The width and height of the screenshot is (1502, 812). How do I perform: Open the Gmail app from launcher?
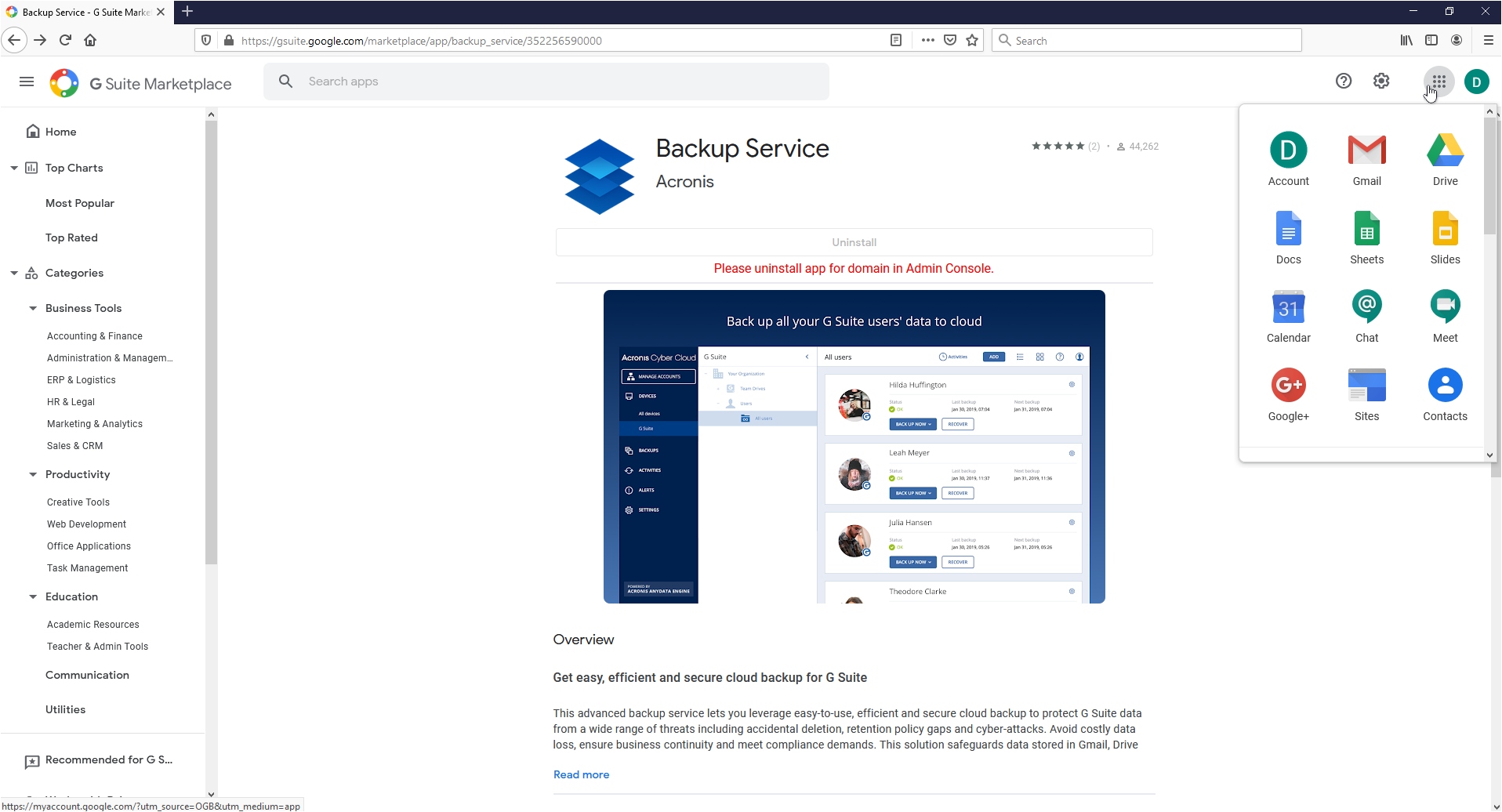coord(1366,160)
